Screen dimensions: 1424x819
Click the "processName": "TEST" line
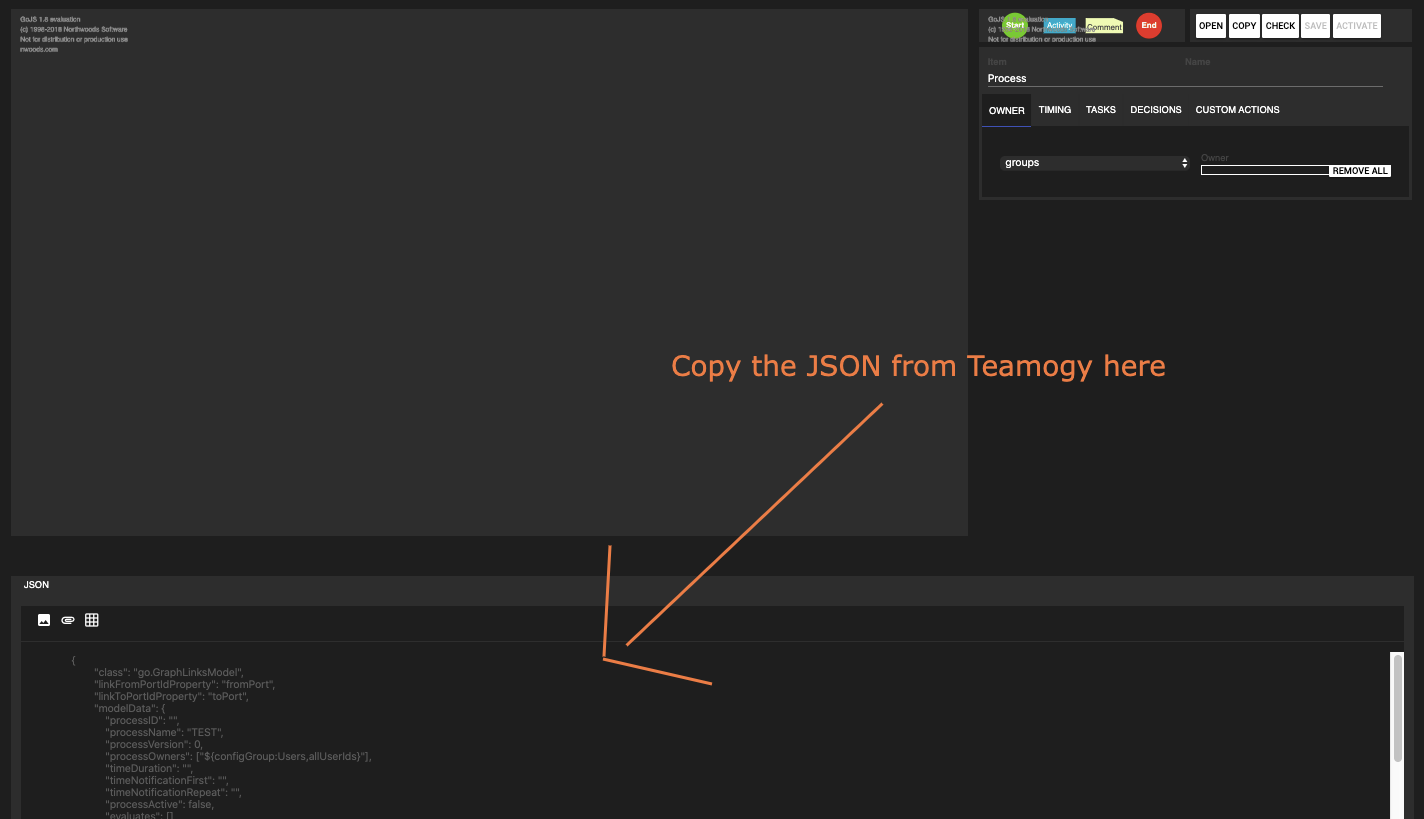click(164, 732)
